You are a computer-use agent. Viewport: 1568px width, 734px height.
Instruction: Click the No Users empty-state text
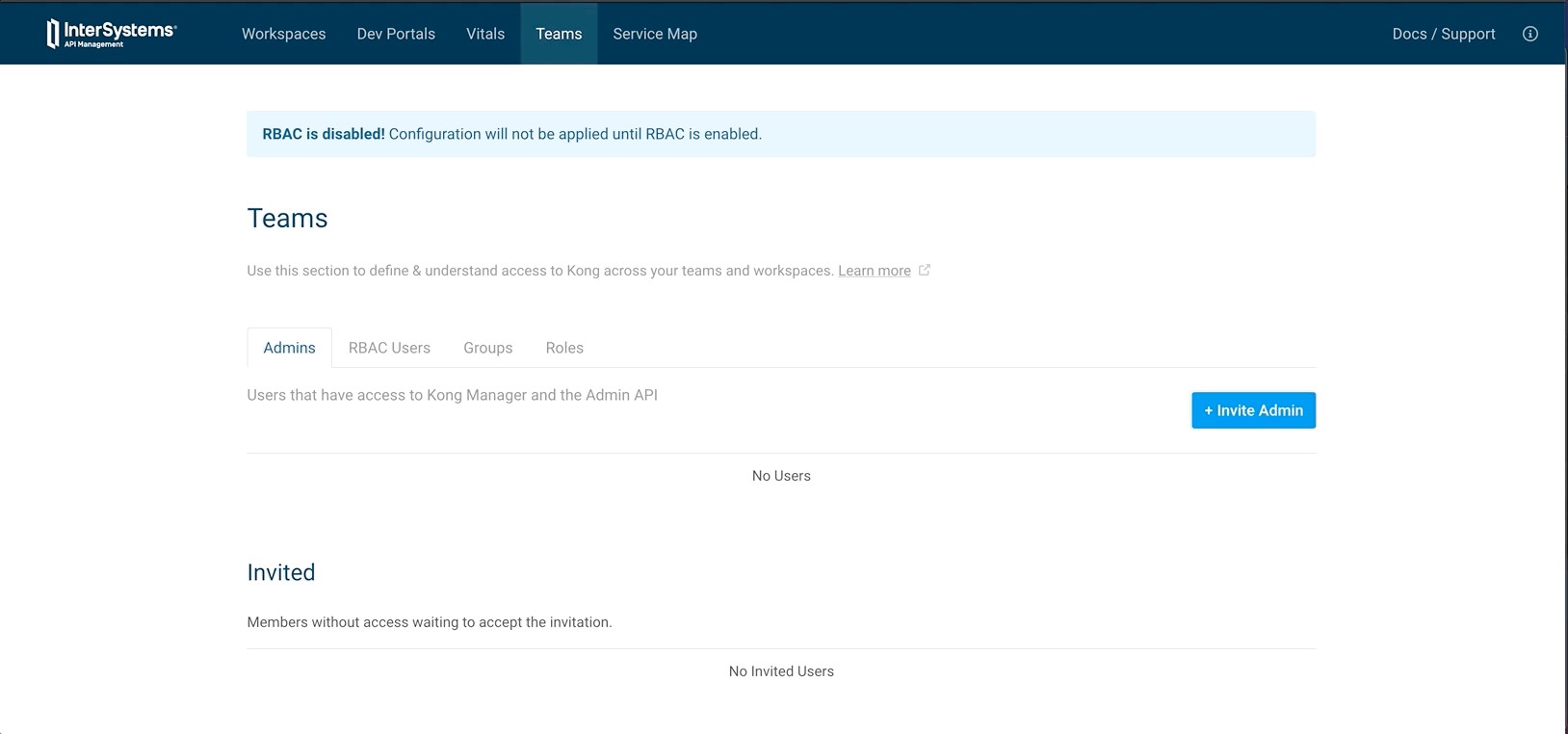coord(781,476)
